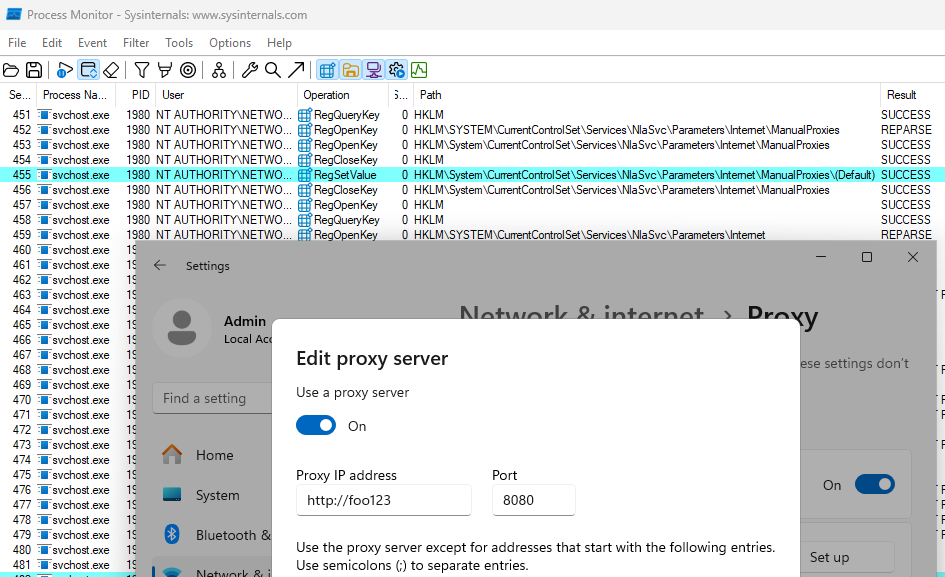The image size is (945, 577).
Task: Open the Highlight marker tool
Action: pyautogui.click(x=164, y=70)
